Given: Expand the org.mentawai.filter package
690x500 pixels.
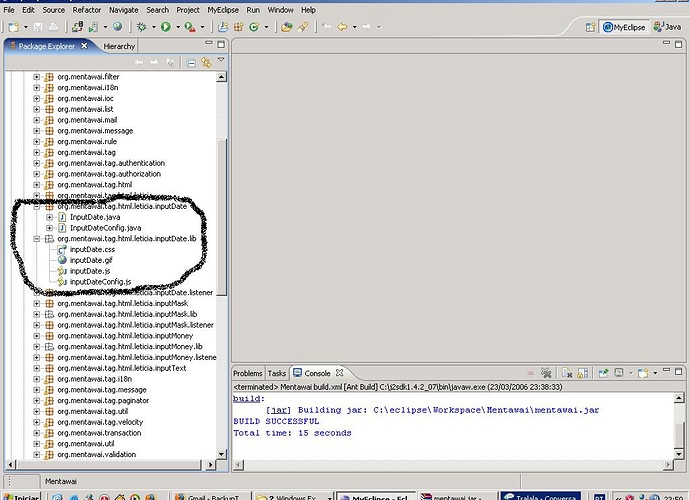Looking at the screenshot, I should pos(37,77).
